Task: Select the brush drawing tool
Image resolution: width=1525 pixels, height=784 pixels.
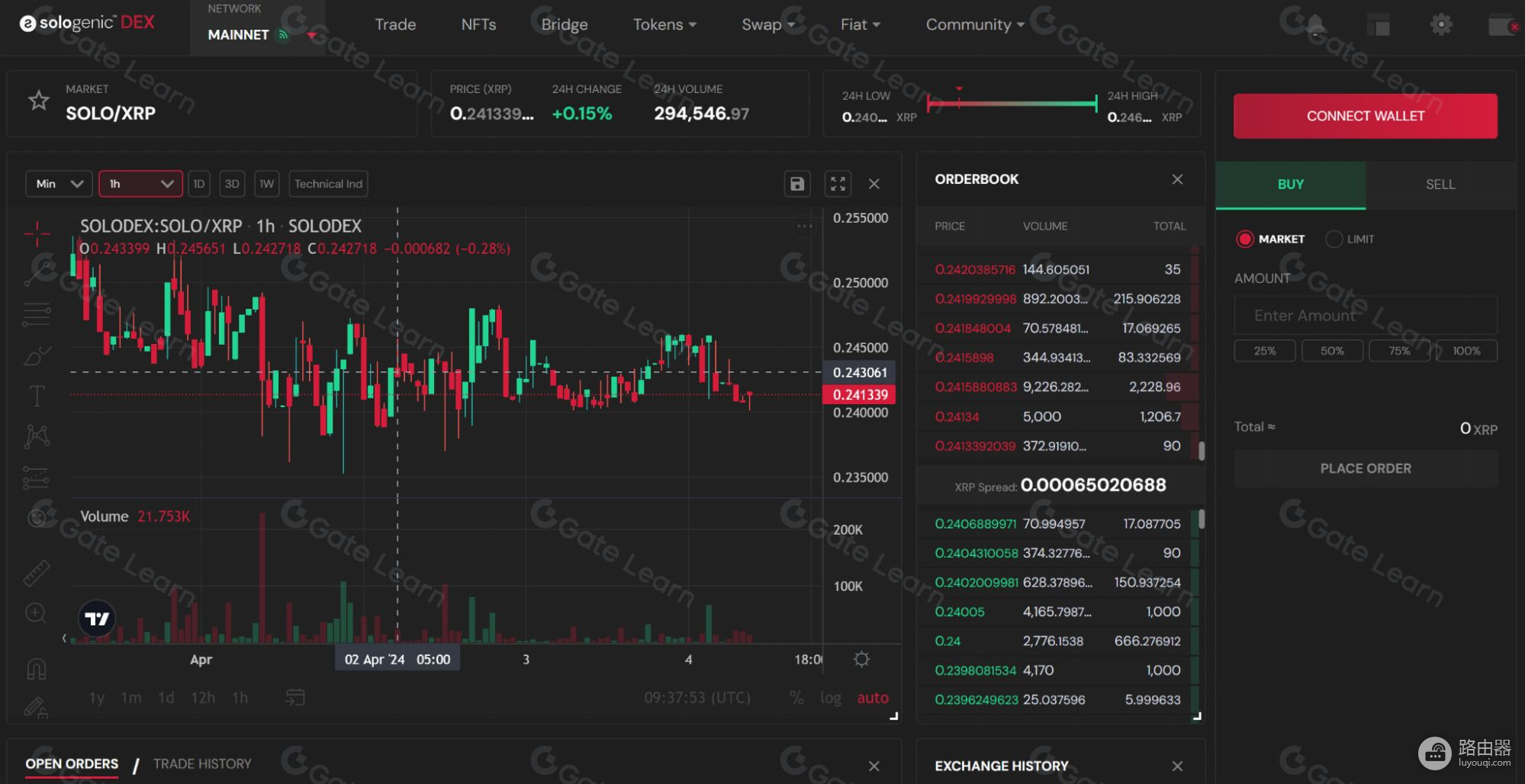Action: [x=37, y=355]
